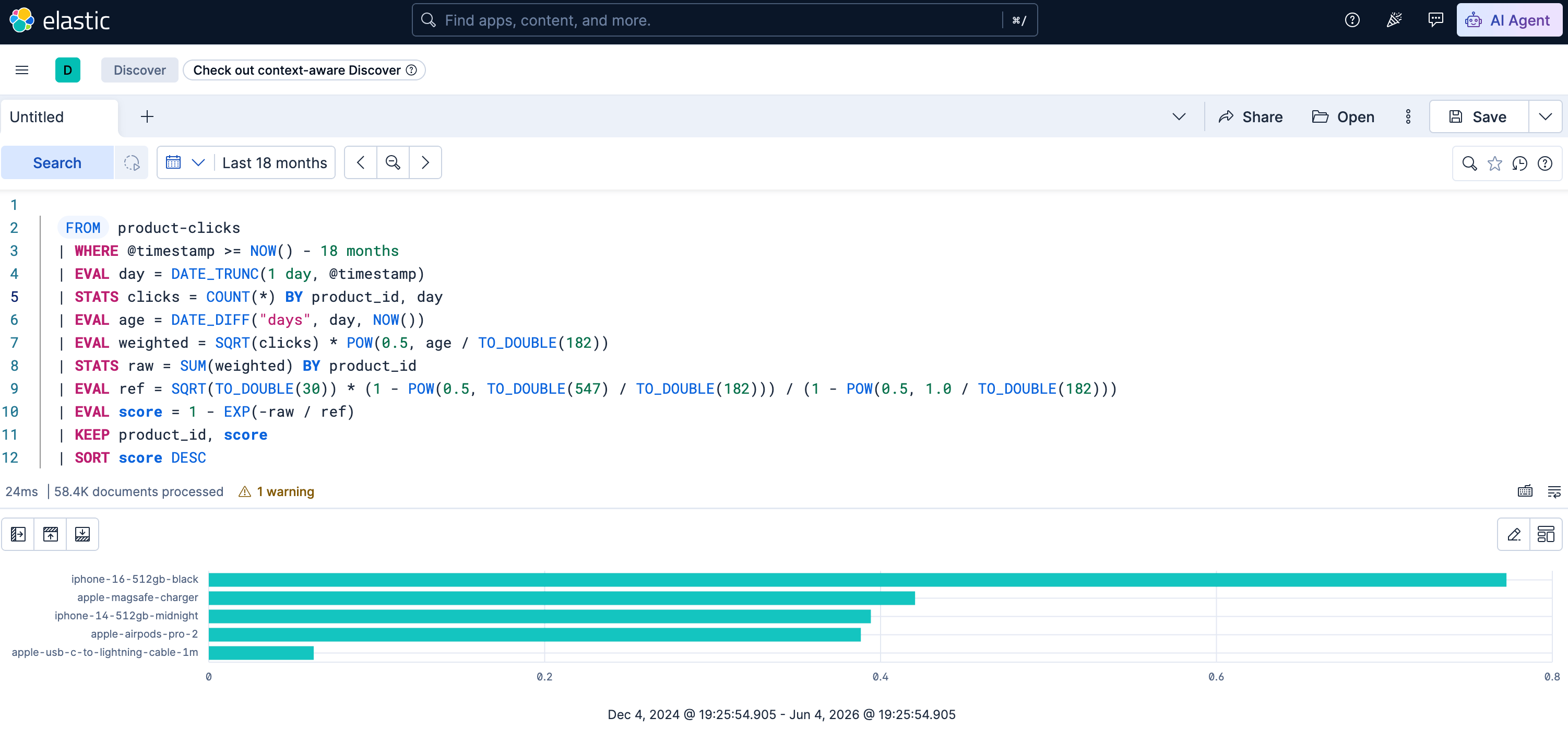Run the query with Search
This screenshot has height=729, width=1568.
click(x=57, y=162)
